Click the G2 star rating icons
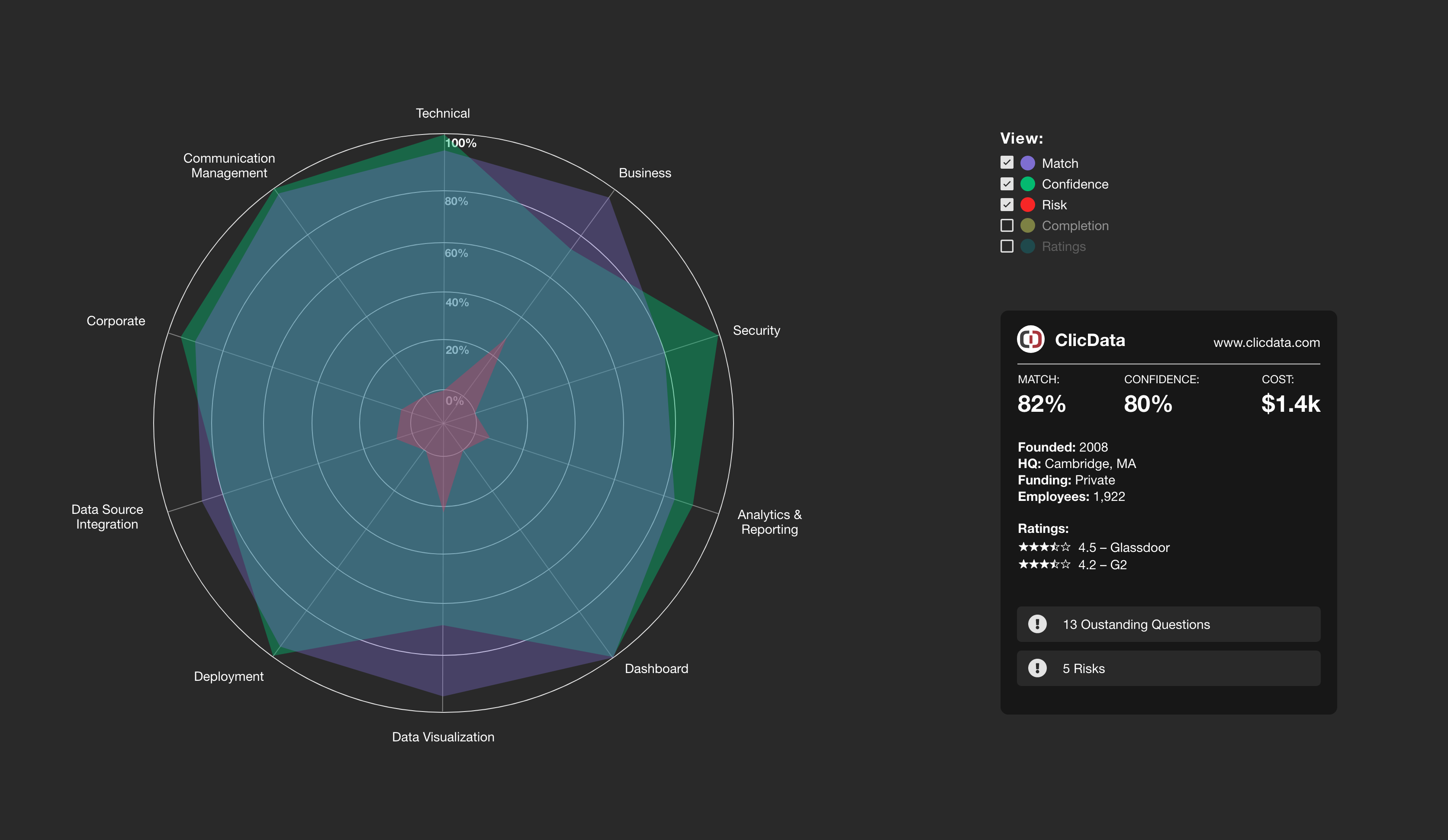This screenshot has width=1448, height=840. [1044, 564]
